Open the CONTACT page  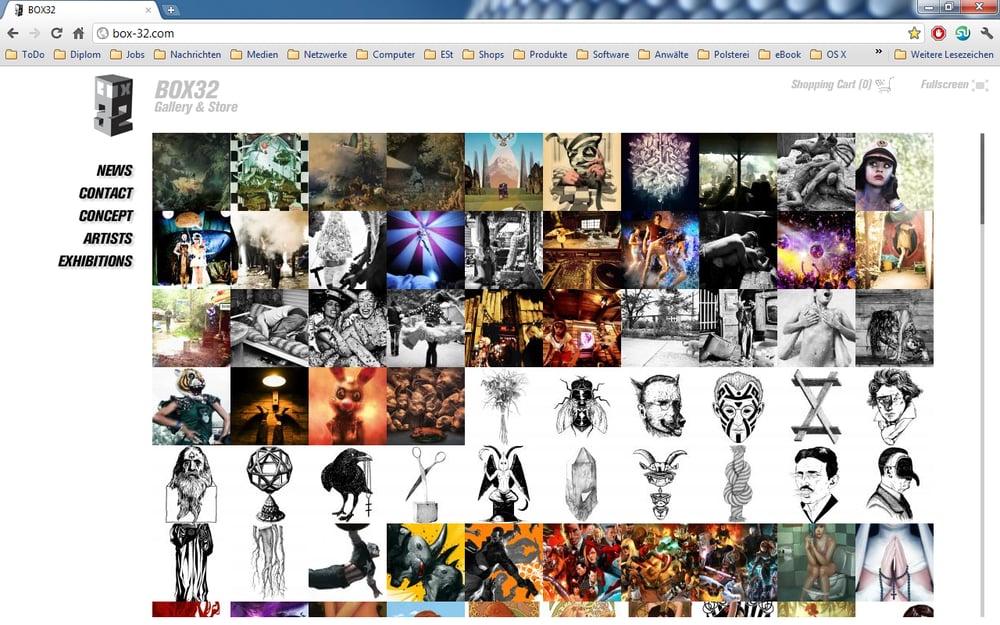point(106,193)
